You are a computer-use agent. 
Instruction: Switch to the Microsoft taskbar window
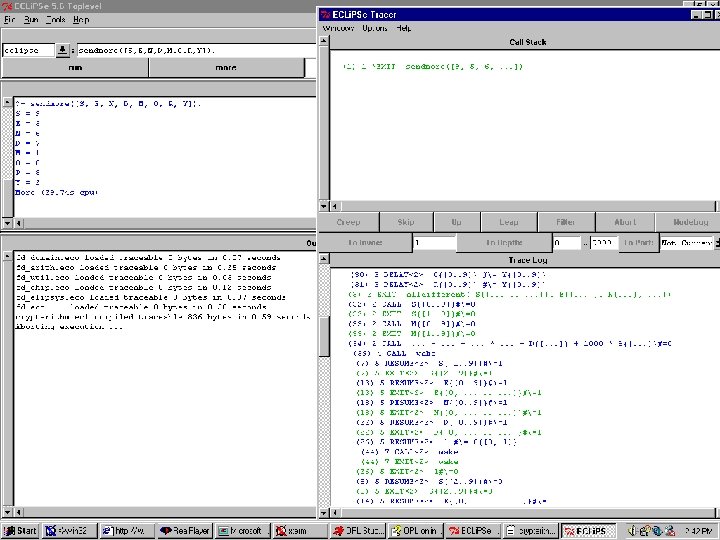pyautogui.click(x=245, y=531)
